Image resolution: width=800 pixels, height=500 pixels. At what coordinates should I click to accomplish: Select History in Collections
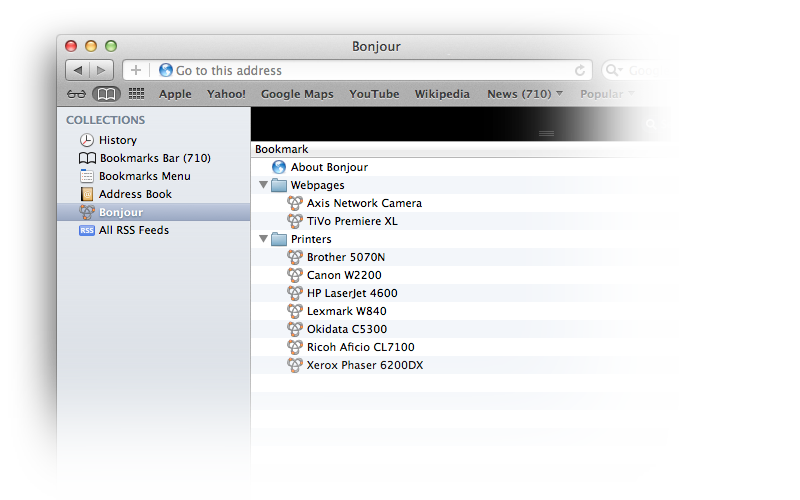pyautogui.click(x=118, y=140)
